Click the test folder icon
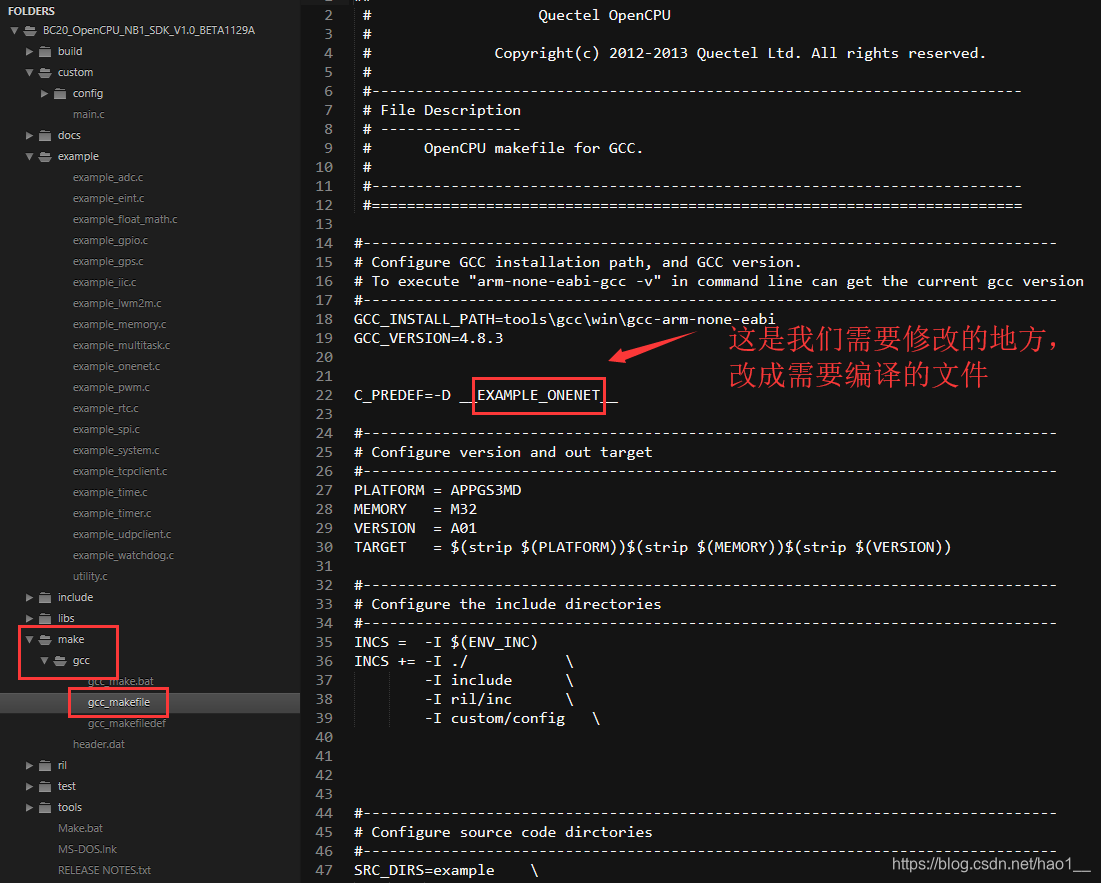The image size is (1101, 883). click(45, 787)
